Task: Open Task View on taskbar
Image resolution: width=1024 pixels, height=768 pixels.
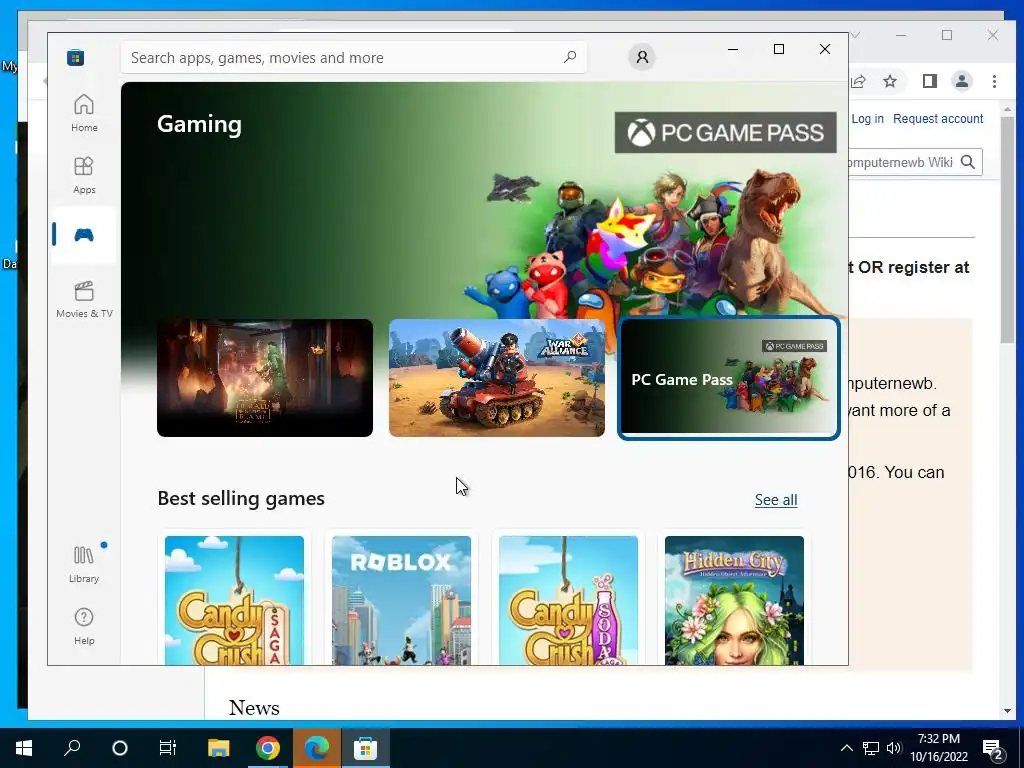Action: [168, 748]
